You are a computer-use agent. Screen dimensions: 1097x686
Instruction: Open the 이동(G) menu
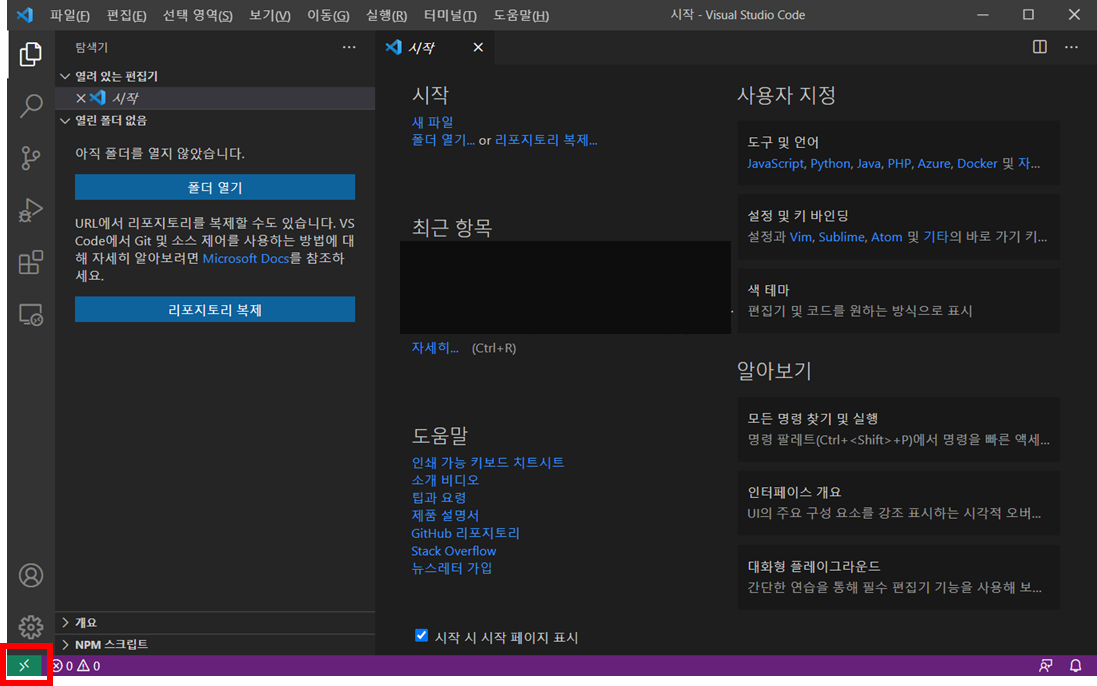click(328, 15)
